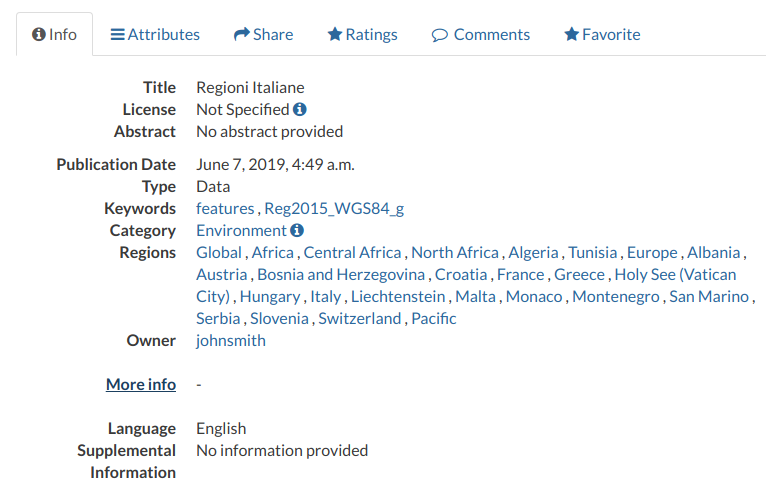Open the More info link
The image size is (783, 488).
click(141, 384)
